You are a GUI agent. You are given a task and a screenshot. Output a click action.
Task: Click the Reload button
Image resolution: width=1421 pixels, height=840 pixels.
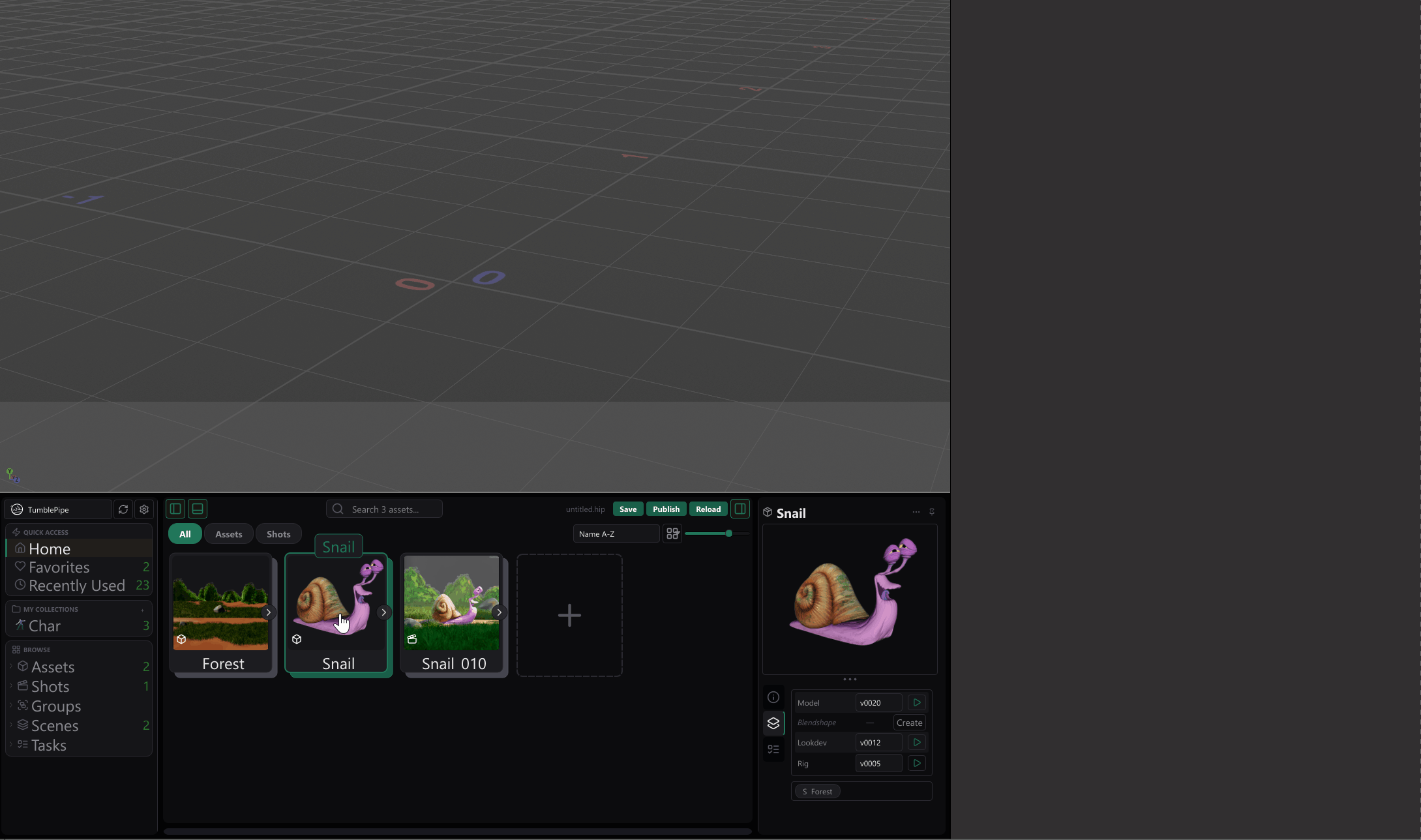(x=708, y=509)
